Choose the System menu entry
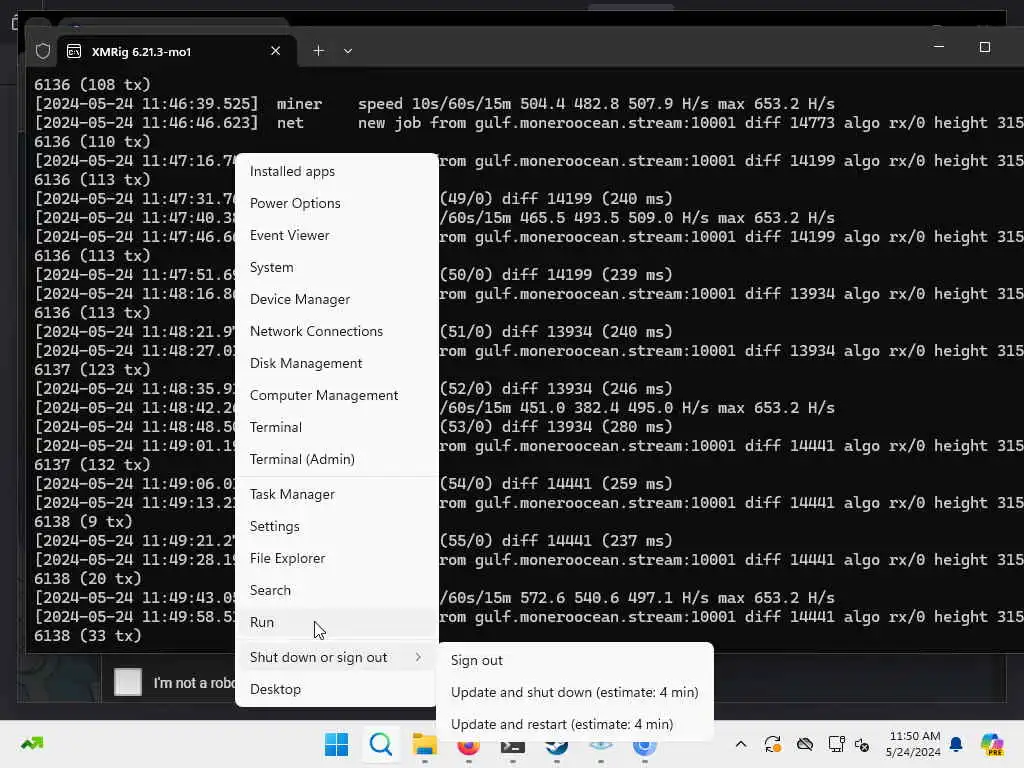The image size is (1024, 768). click(x=336, y=267)
